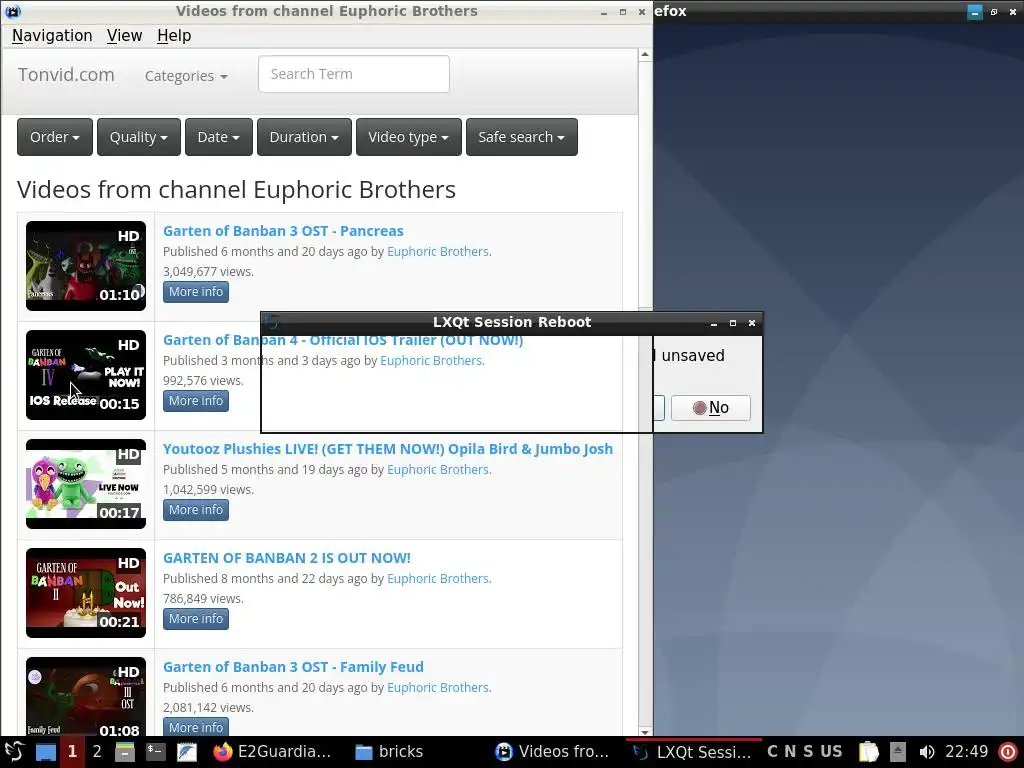Click the page scrollbar up arrow
The image size is (1024, 768).
click(645, 55)
